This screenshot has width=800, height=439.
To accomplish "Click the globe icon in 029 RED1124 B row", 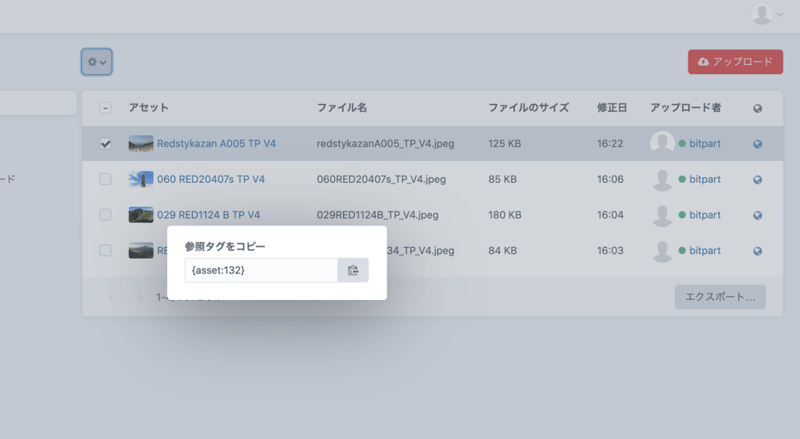I will point(758,215).
